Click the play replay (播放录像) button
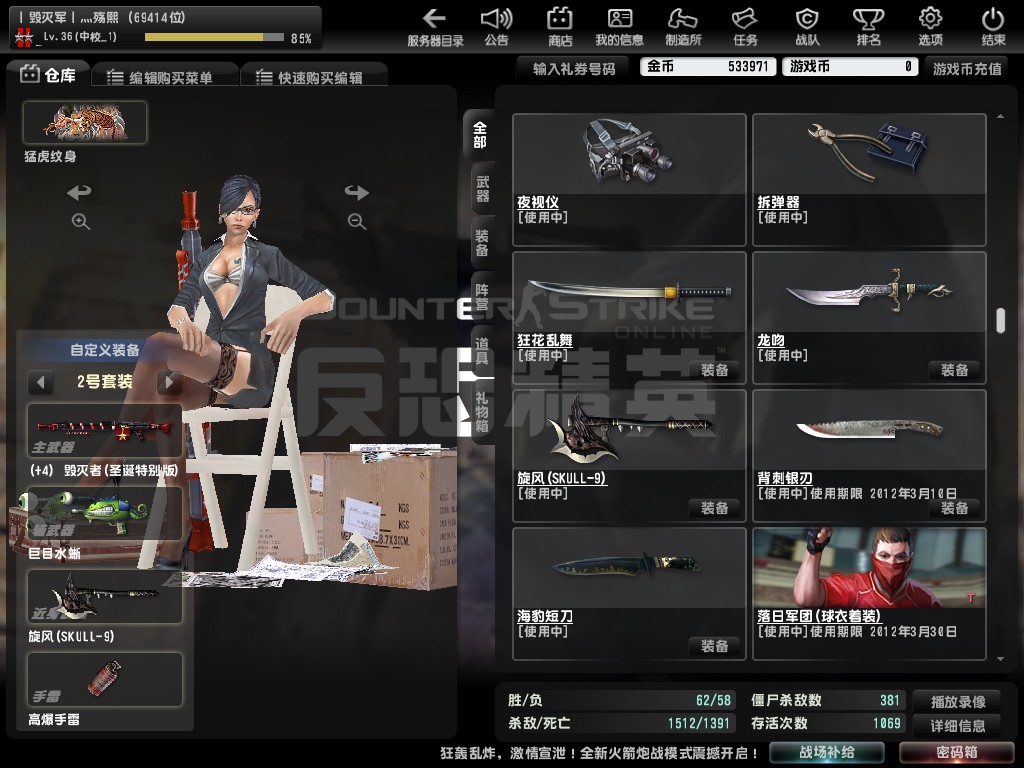 [x=958, y=702]
